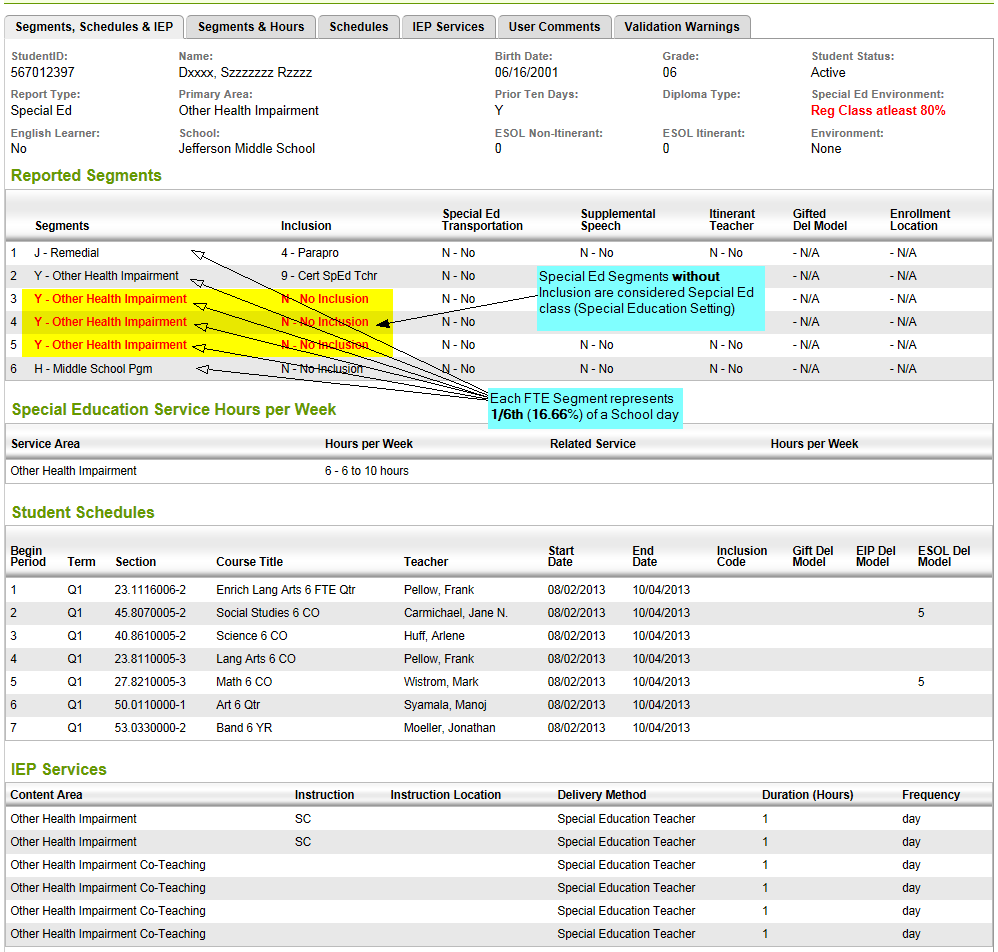Click teacher Huff, Arlene

(x=434, y=636)
